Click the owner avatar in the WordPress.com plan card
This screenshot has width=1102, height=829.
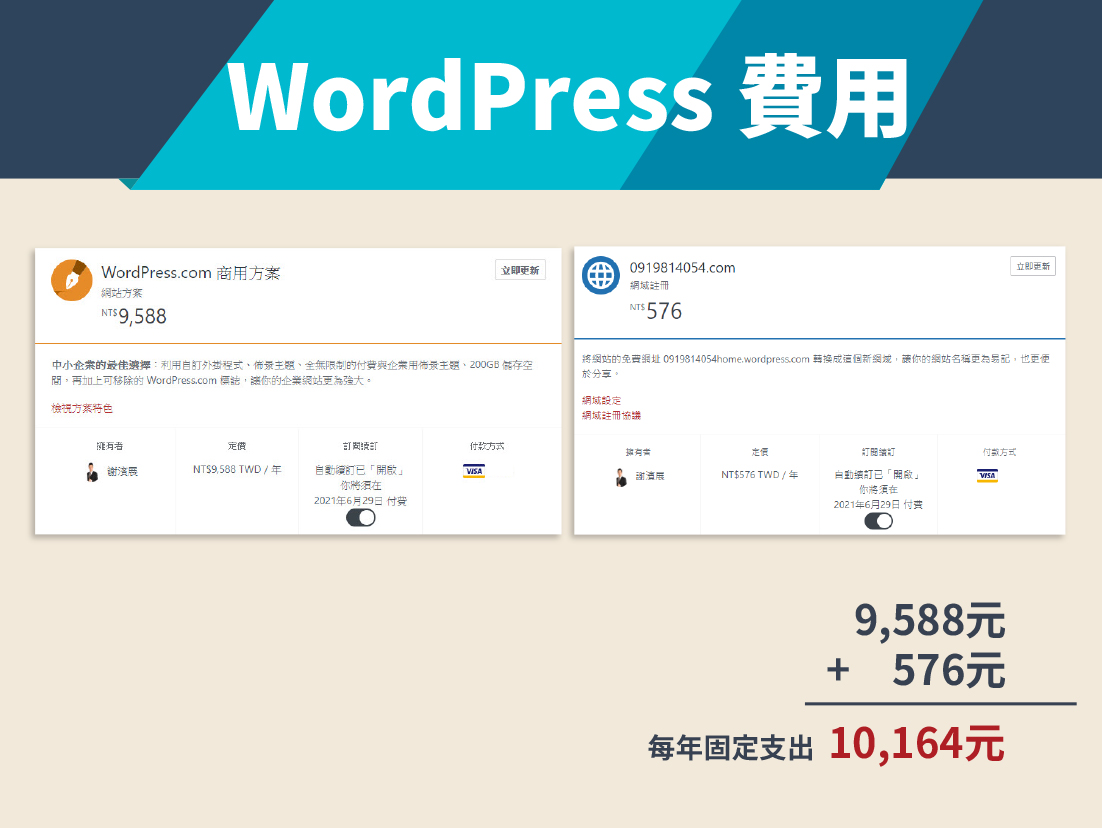tap(92, 472)
